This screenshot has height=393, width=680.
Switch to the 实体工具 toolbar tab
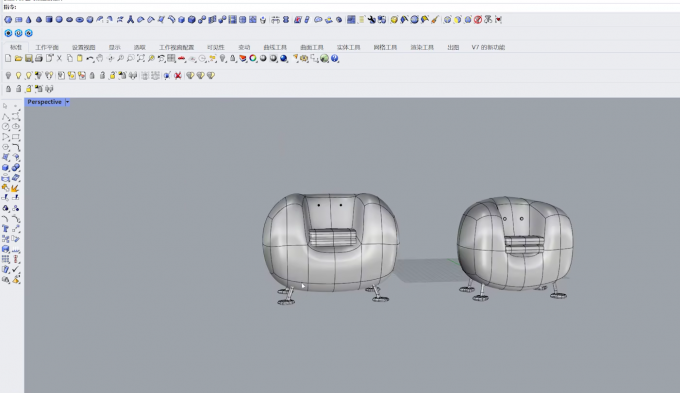pos(349,47)
